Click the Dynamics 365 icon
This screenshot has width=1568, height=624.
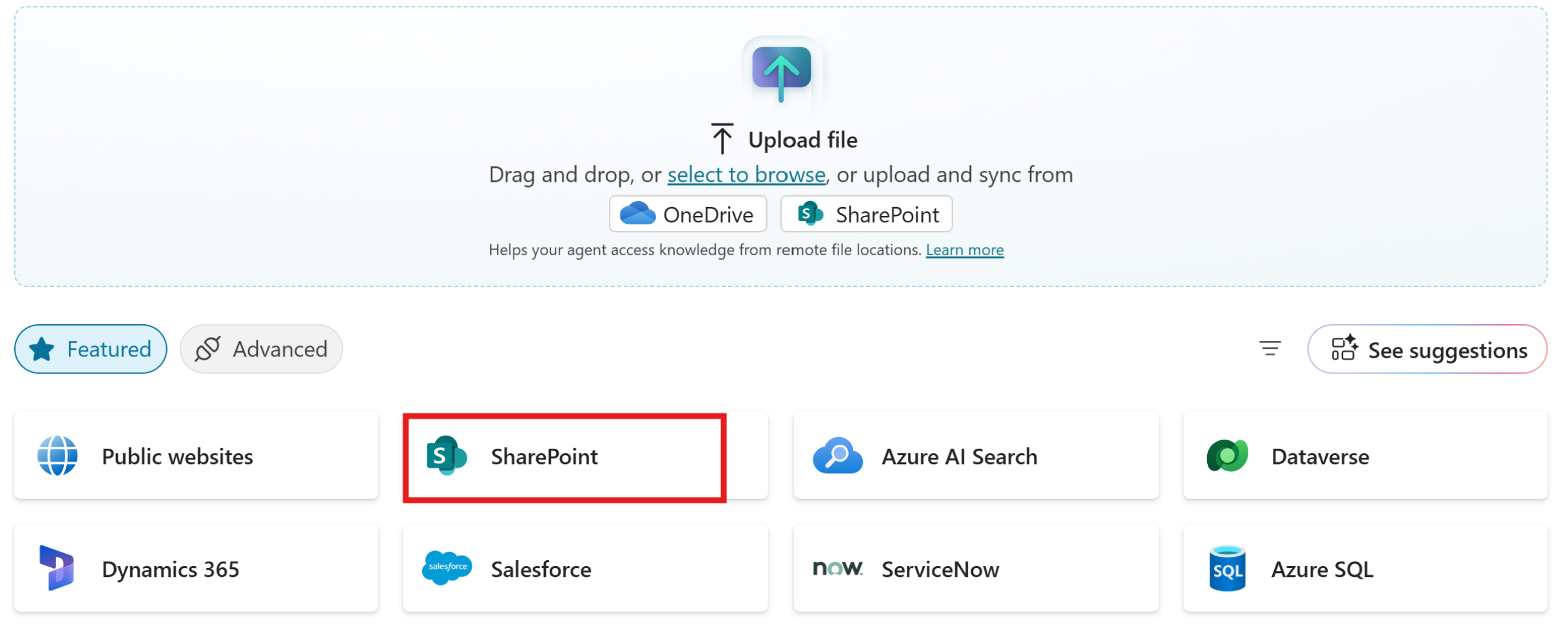(55, 569)
